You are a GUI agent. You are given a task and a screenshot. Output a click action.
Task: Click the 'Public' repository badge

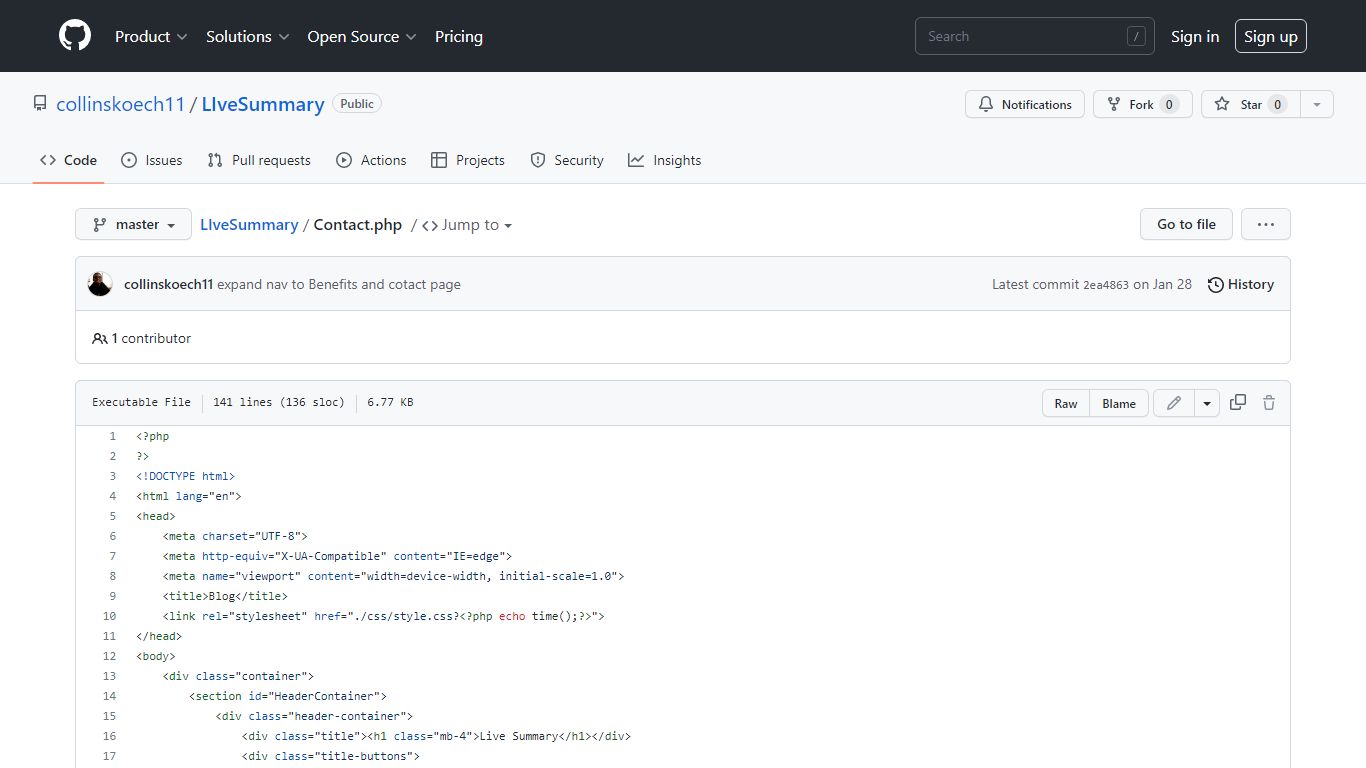357,103
